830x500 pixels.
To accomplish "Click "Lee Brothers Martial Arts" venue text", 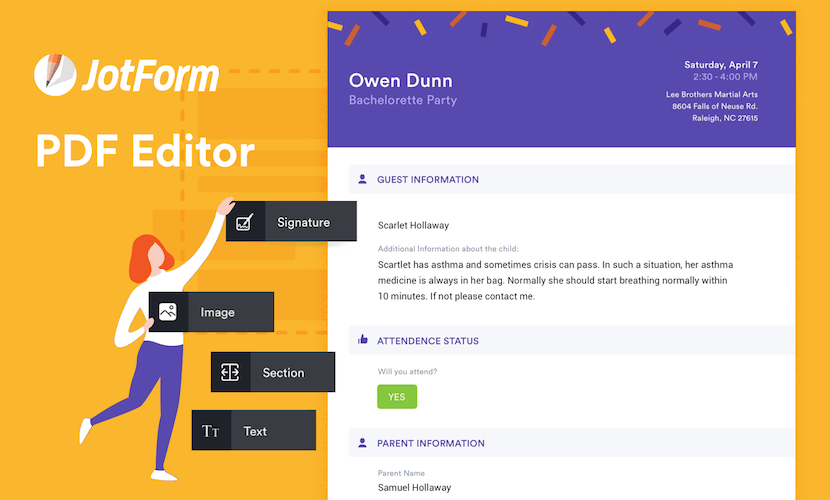I will [712, 94].
